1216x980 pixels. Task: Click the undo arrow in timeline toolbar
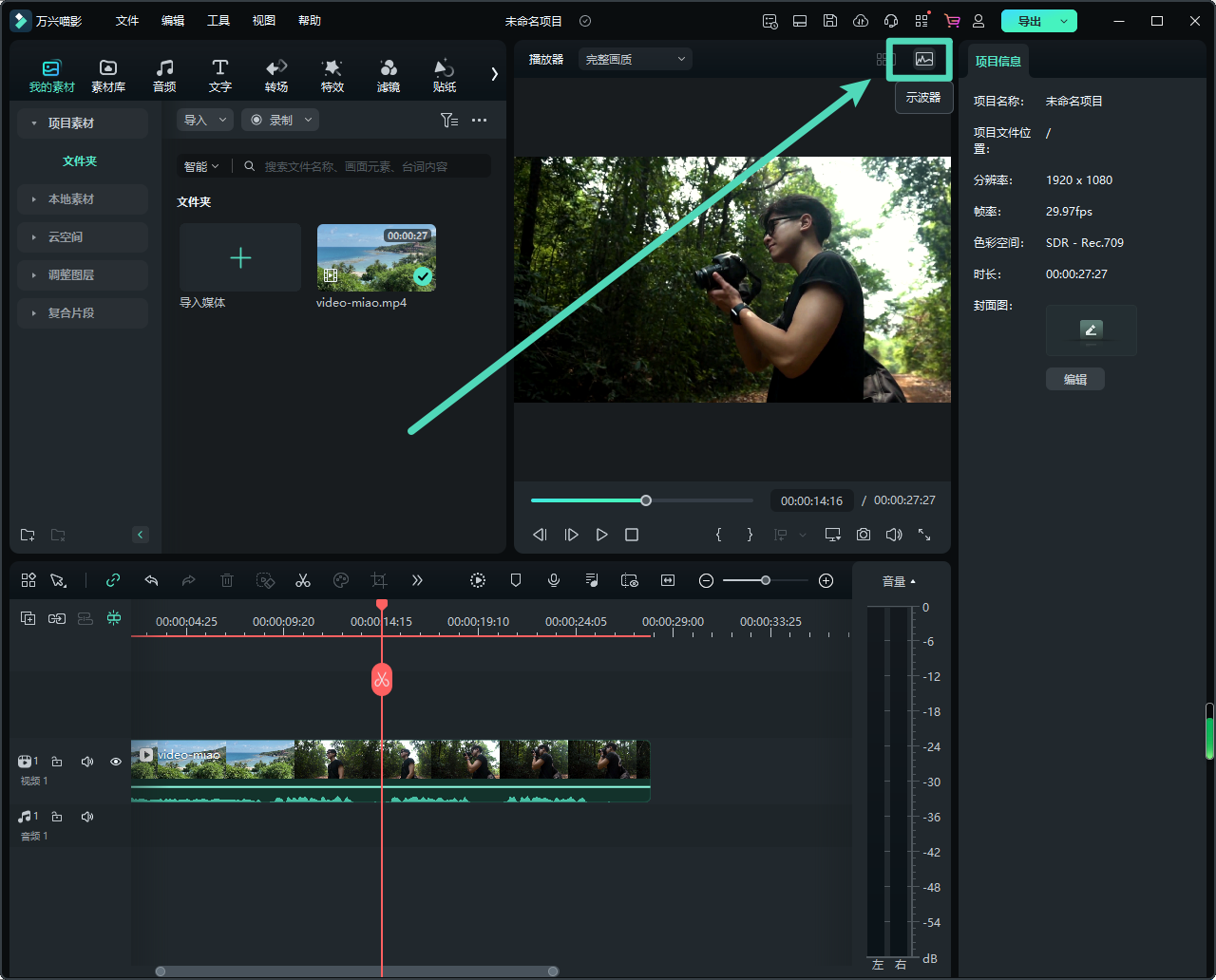click(151, 580)
